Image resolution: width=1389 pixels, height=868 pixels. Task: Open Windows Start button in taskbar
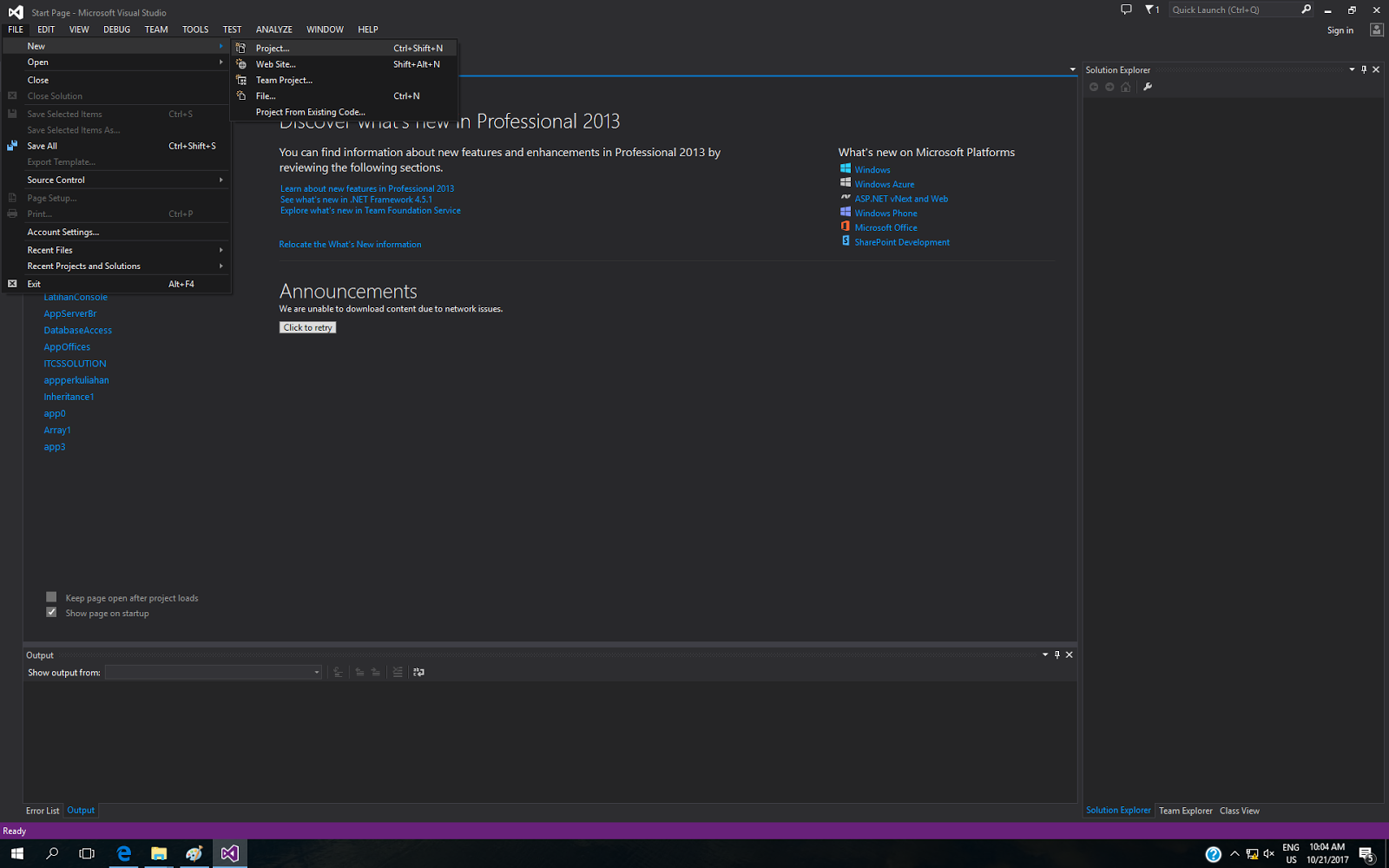pyautogui.click(x=17, y=853)
